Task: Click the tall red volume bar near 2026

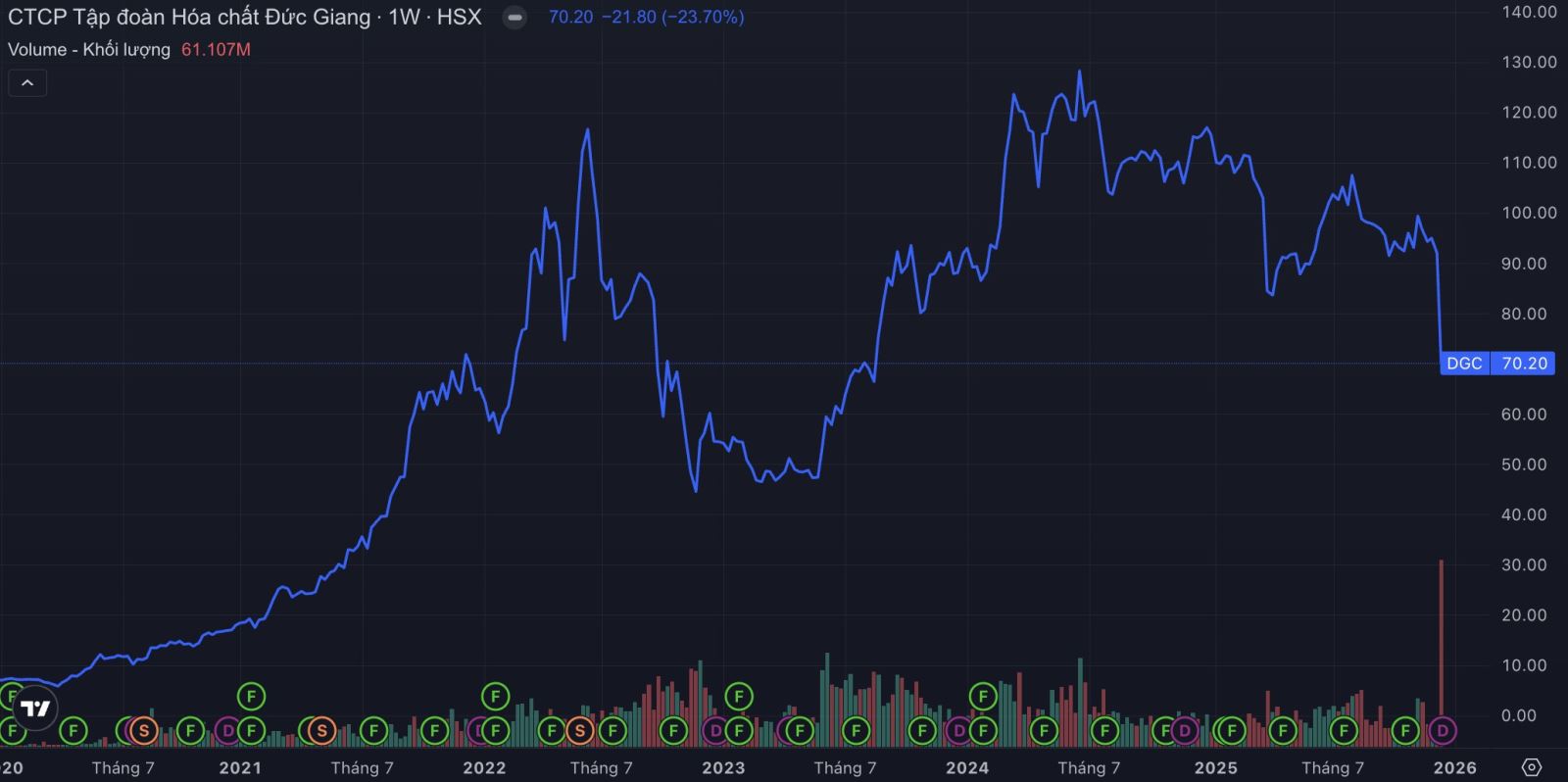Action: (1442, 639)
